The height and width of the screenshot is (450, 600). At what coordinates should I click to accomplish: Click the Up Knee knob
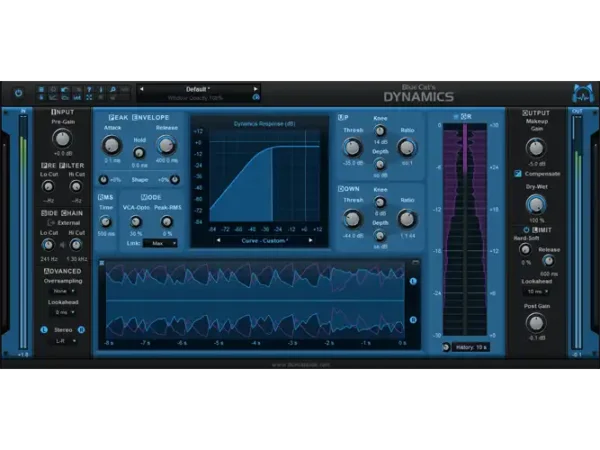click(x=380, y=131)
